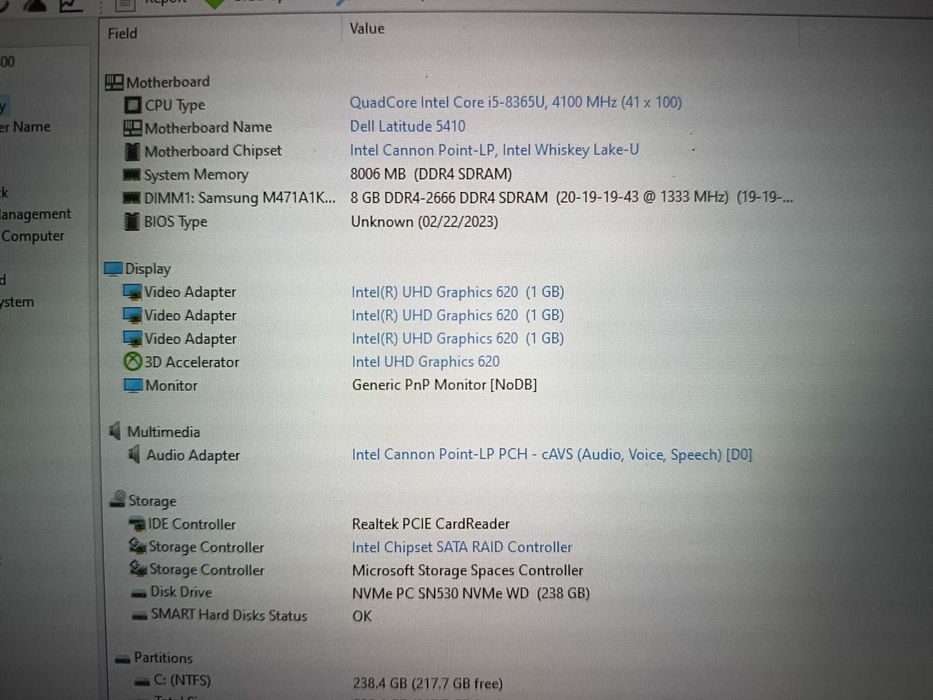
Task: Open the Intel Cannon Point-LP chipset link
Action: pos(494,150)
